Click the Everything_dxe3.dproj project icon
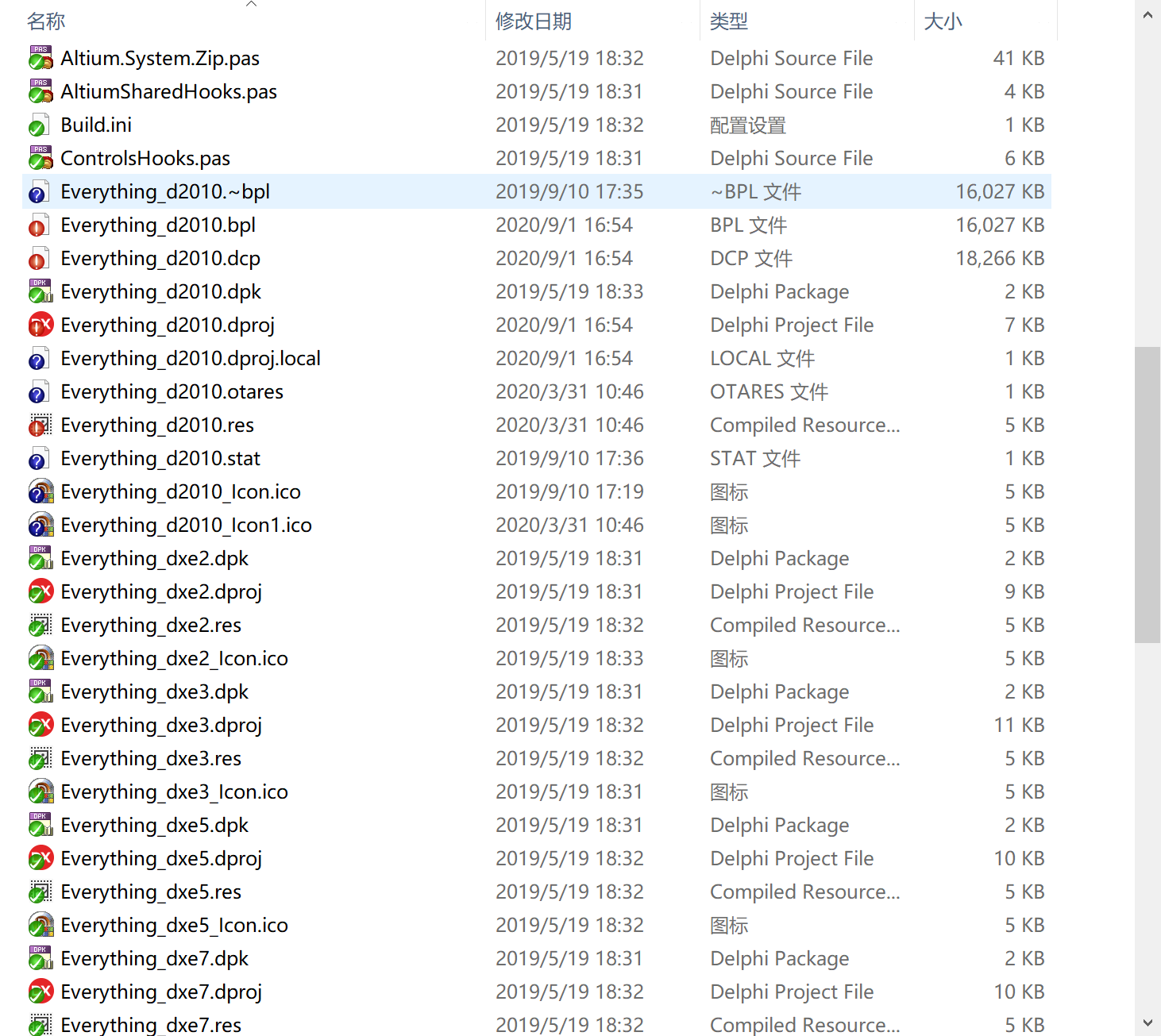Image resolution: width=1161 pixels, height=1036 pixels. click(x=40, y=725)
